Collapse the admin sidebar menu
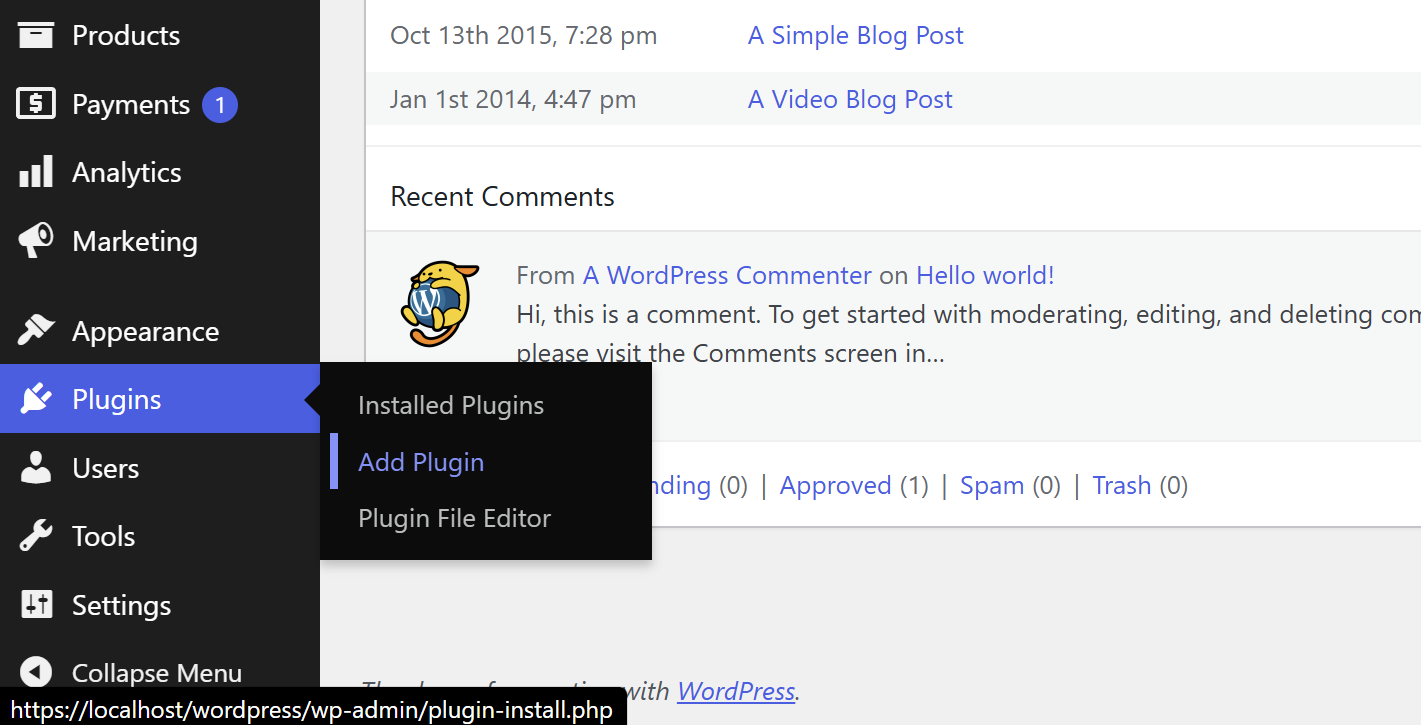 (x=160, y=673)
